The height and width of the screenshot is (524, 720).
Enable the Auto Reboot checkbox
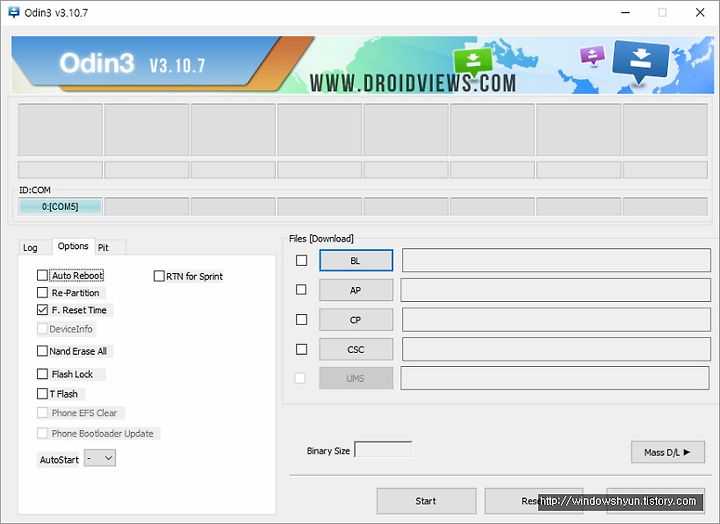tap(42, 275)
